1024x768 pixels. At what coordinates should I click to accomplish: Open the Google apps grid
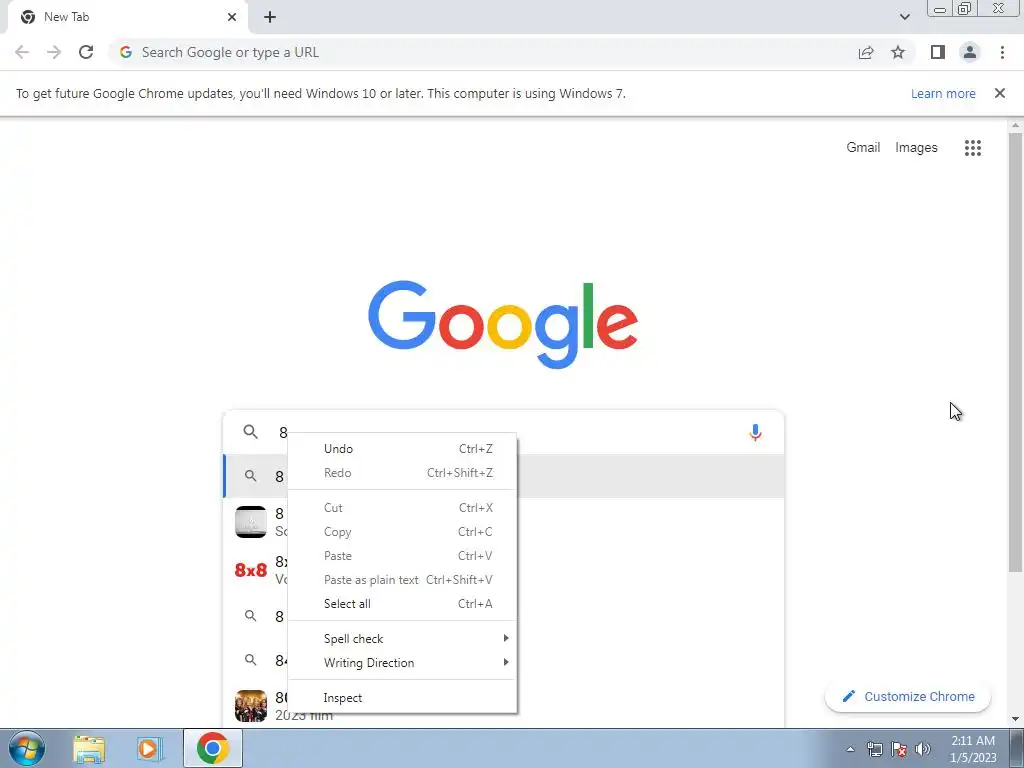(972, 148)
